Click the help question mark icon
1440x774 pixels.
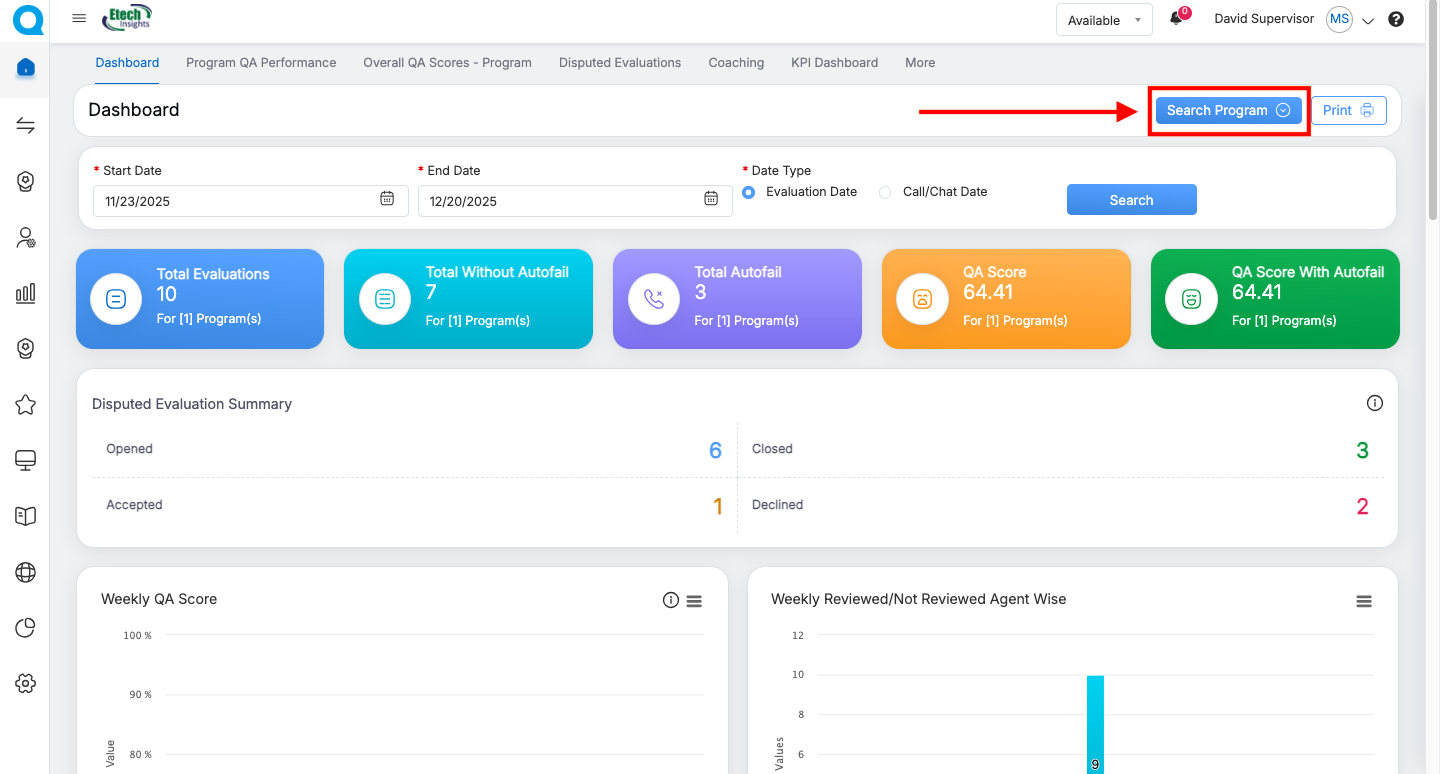coord(1396,19)
